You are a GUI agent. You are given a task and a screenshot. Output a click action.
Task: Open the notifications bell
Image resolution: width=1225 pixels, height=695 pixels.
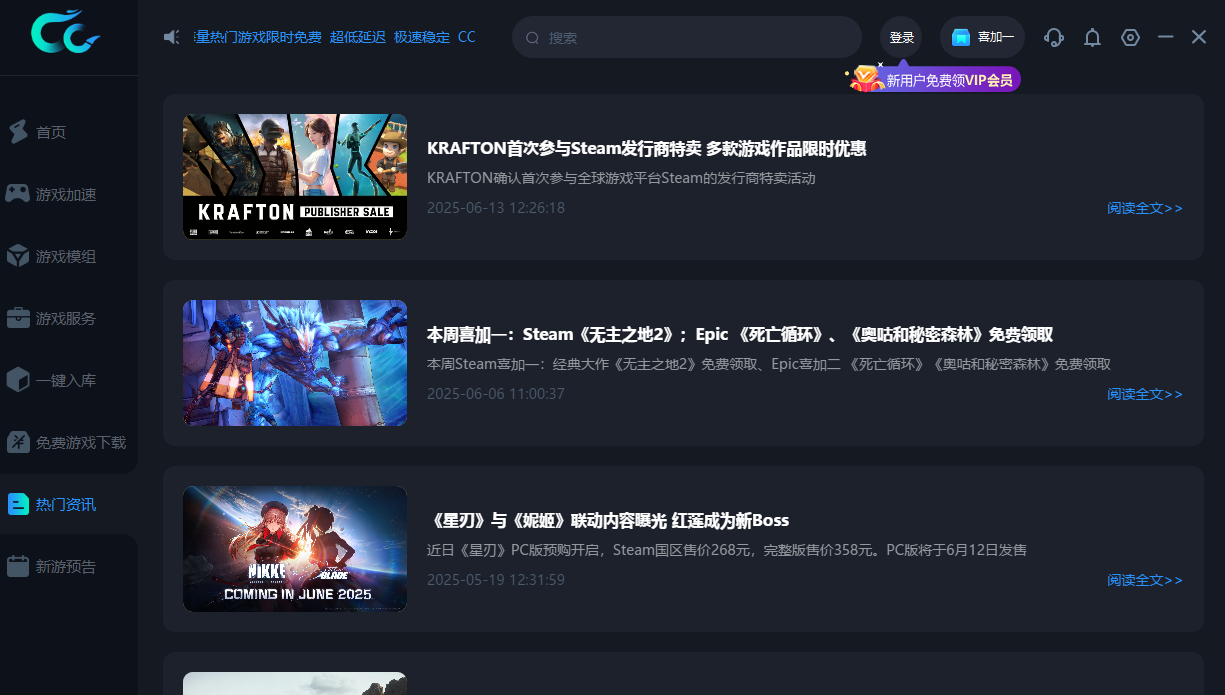click(x=1092, y=37)
